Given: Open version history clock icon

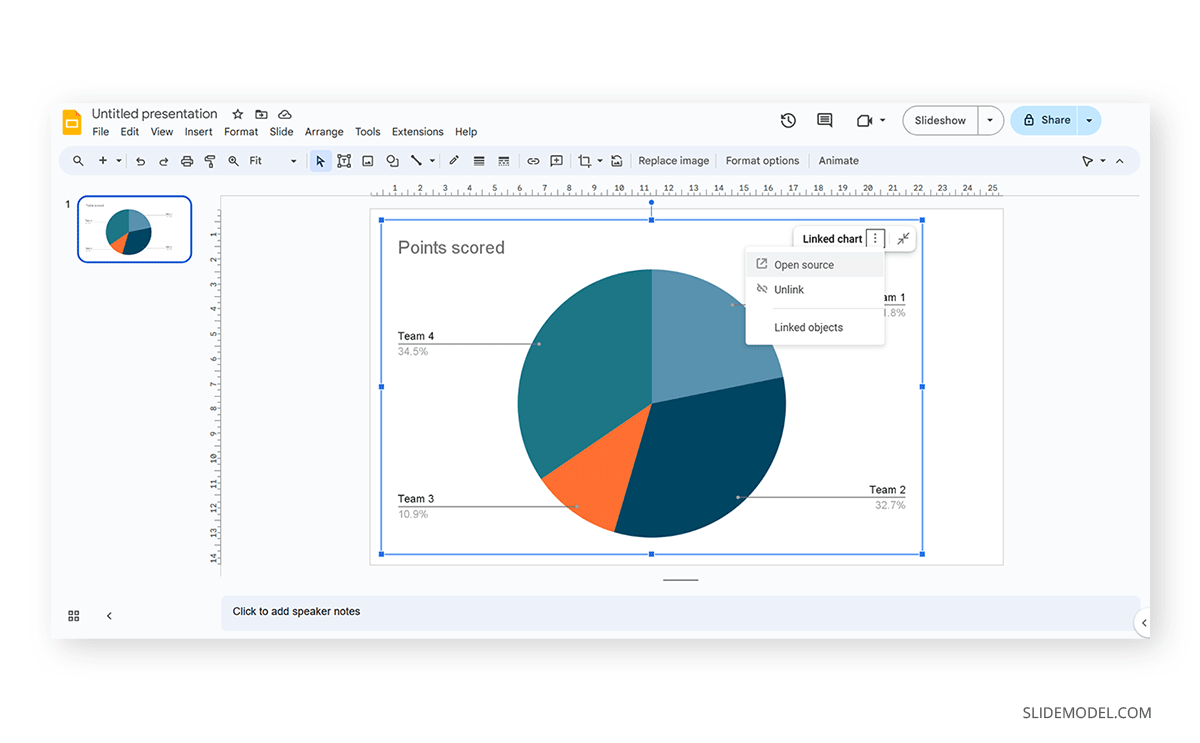Looking at the screenshot, I should pyautogui.click(x=788, y=120).
